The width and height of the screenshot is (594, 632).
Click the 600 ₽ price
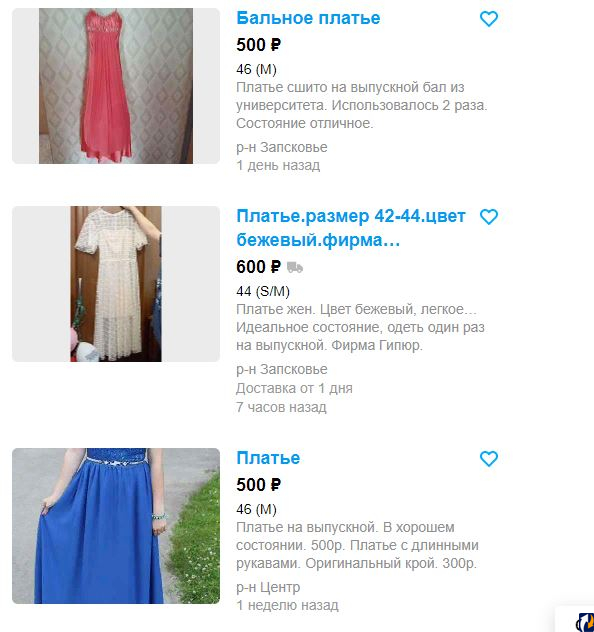(x=258, y=267)
